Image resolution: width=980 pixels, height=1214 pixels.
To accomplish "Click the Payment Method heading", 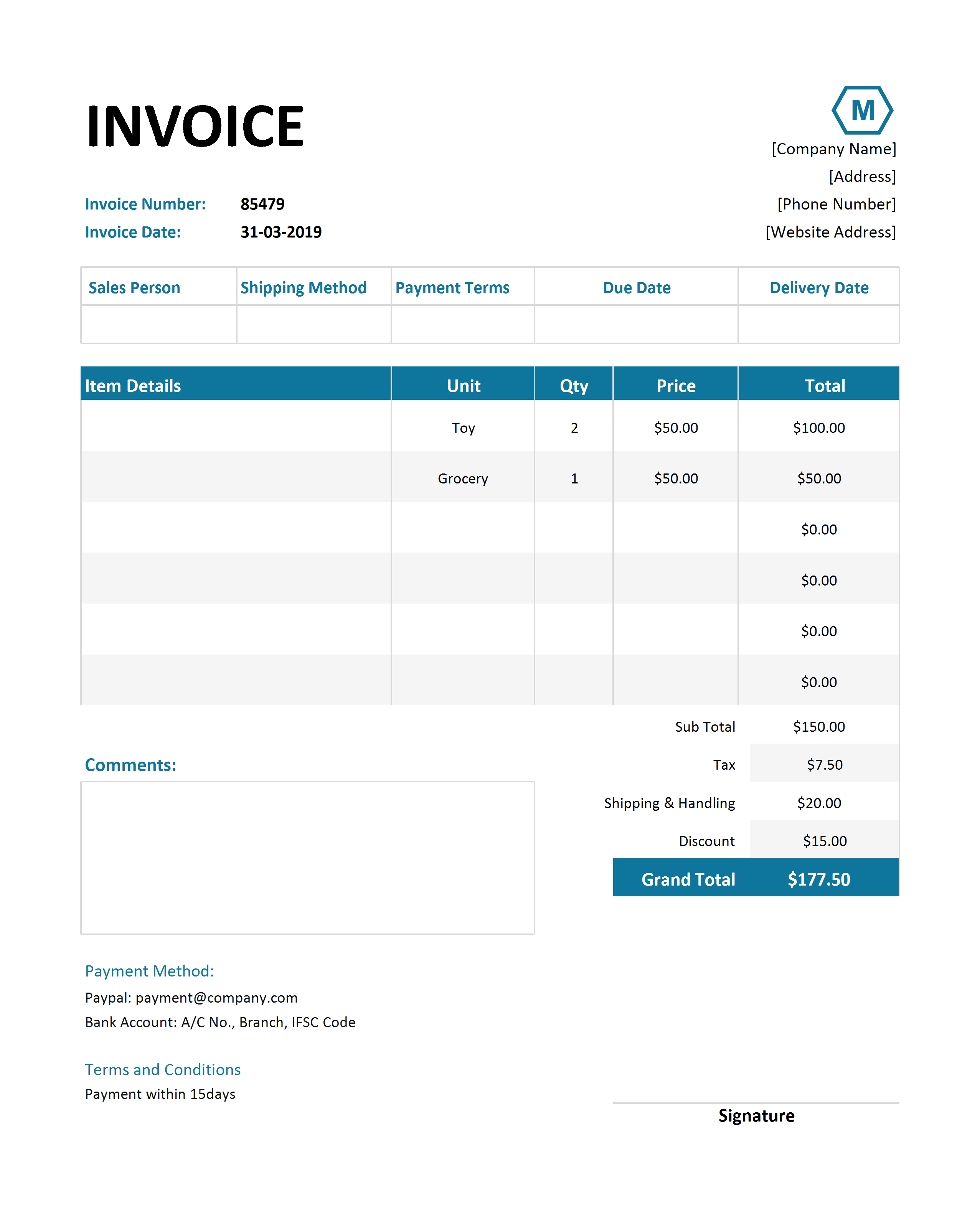I will pos(150,971).
